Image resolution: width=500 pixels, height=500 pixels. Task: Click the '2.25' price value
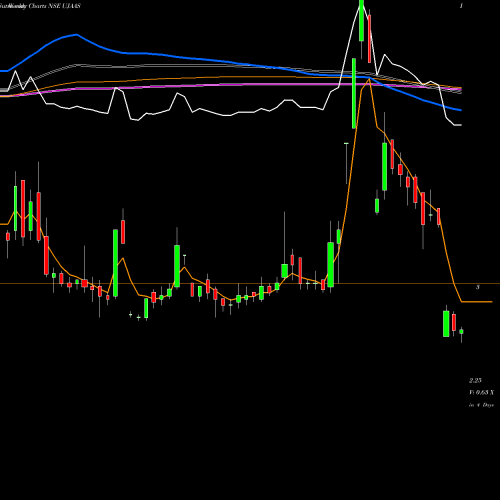(x=475, y=380)
